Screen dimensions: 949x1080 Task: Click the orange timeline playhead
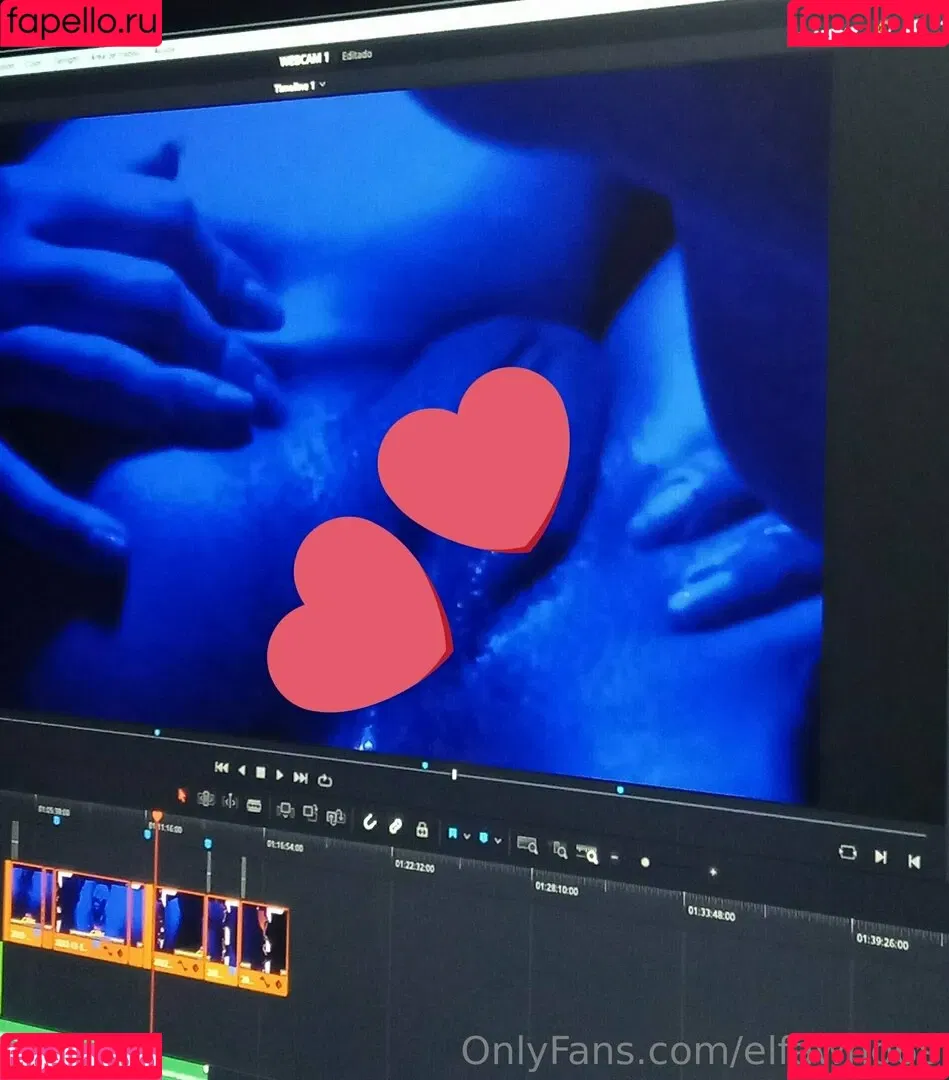click(157, 817)
